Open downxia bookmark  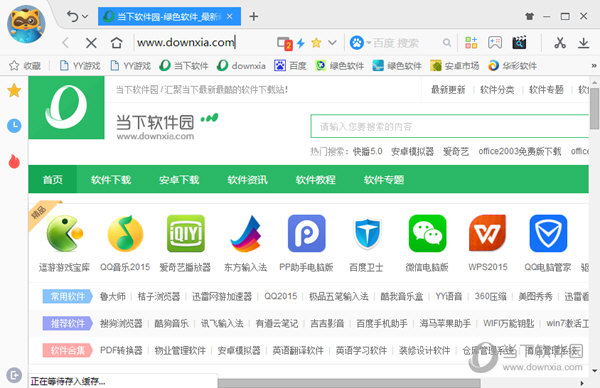241,66
